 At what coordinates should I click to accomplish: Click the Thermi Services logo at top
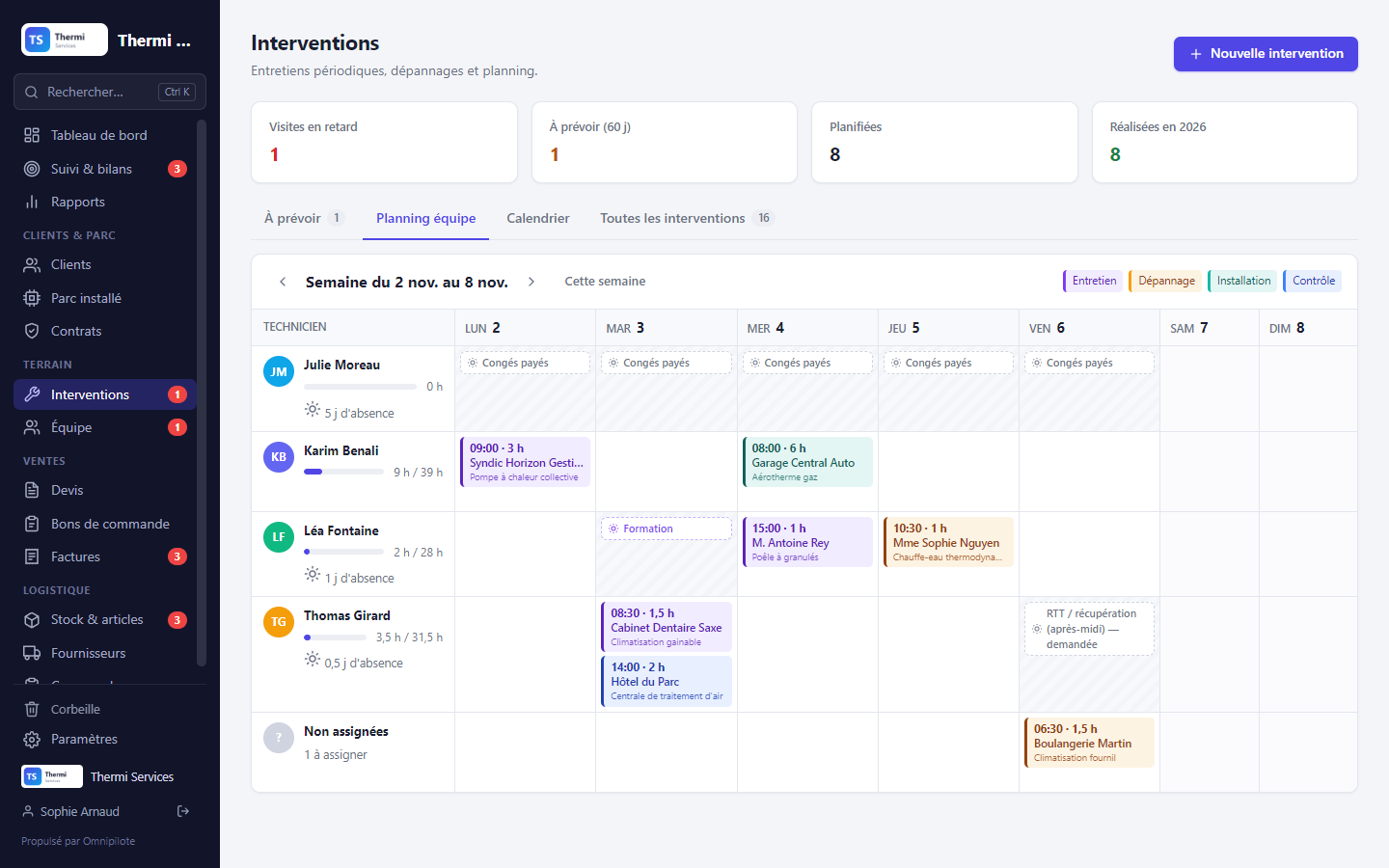pos(65,40)
